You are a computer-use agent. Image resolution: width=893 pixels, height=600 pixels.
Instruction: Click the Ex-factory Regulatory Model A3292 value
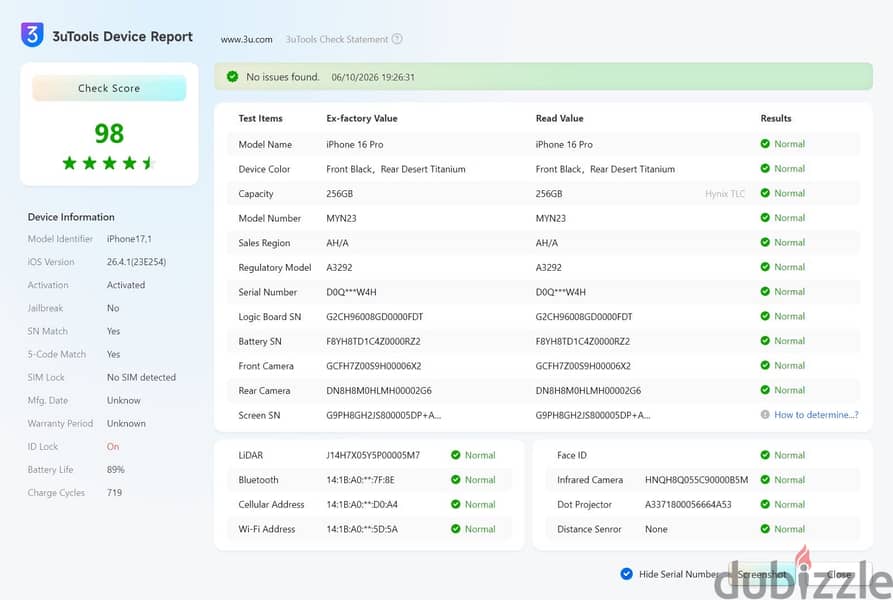coord(339,268)
